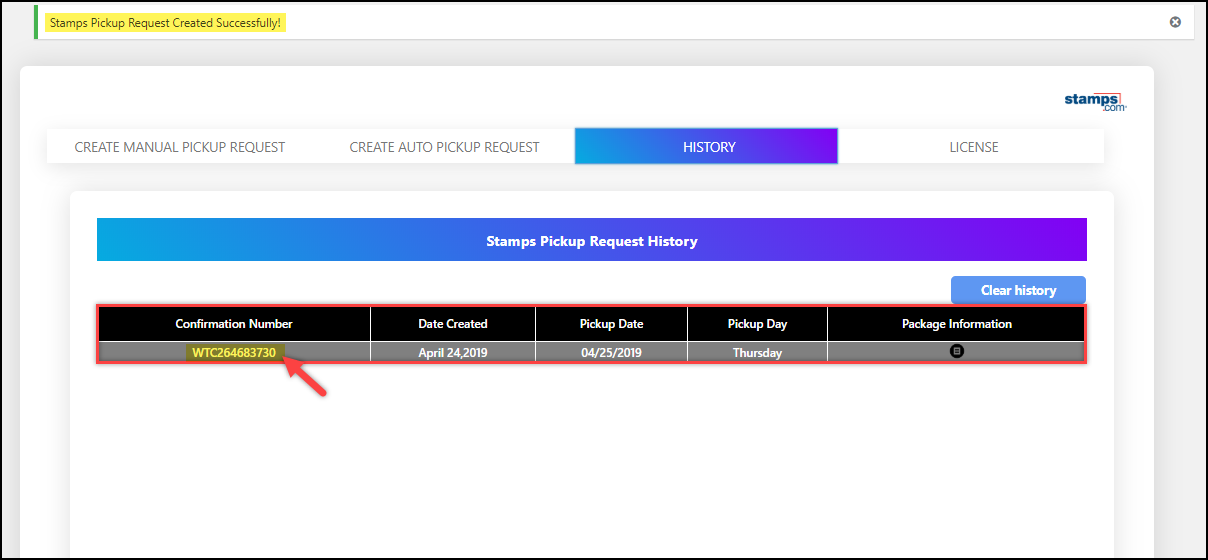Click the Stamps Pickup Request History banner

(592, 240)
